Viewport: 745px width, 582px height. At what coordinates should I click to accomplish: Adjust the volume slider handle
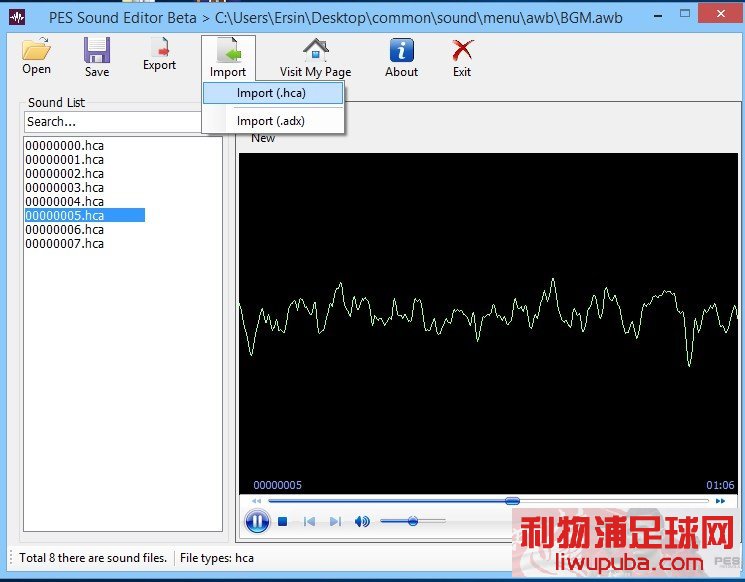click(413, 521)
